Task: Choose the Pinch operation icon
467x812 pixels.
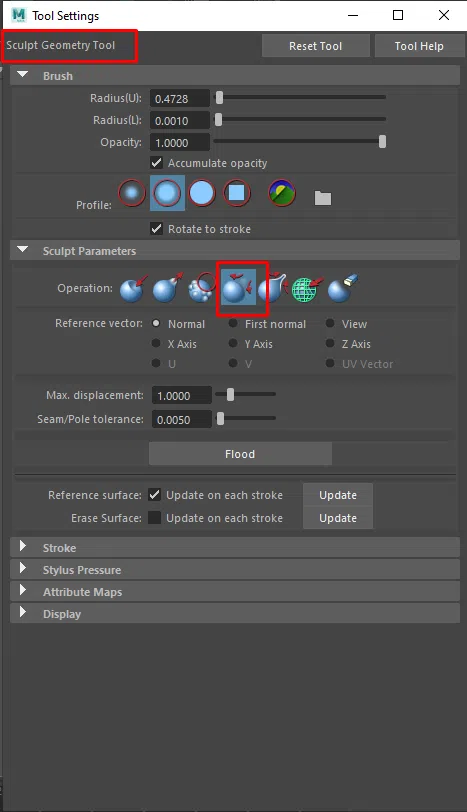Action: (273, 288)
